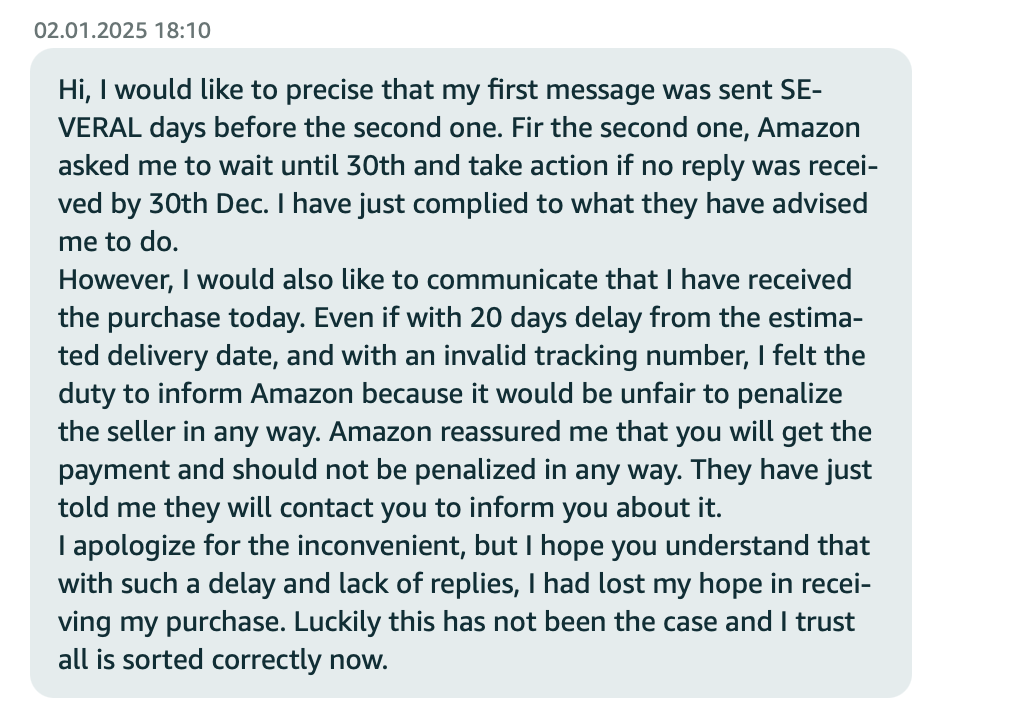Click the text "30th Dec."
The width and height of the screenshot is (1026, 706).
click(209, 203)
